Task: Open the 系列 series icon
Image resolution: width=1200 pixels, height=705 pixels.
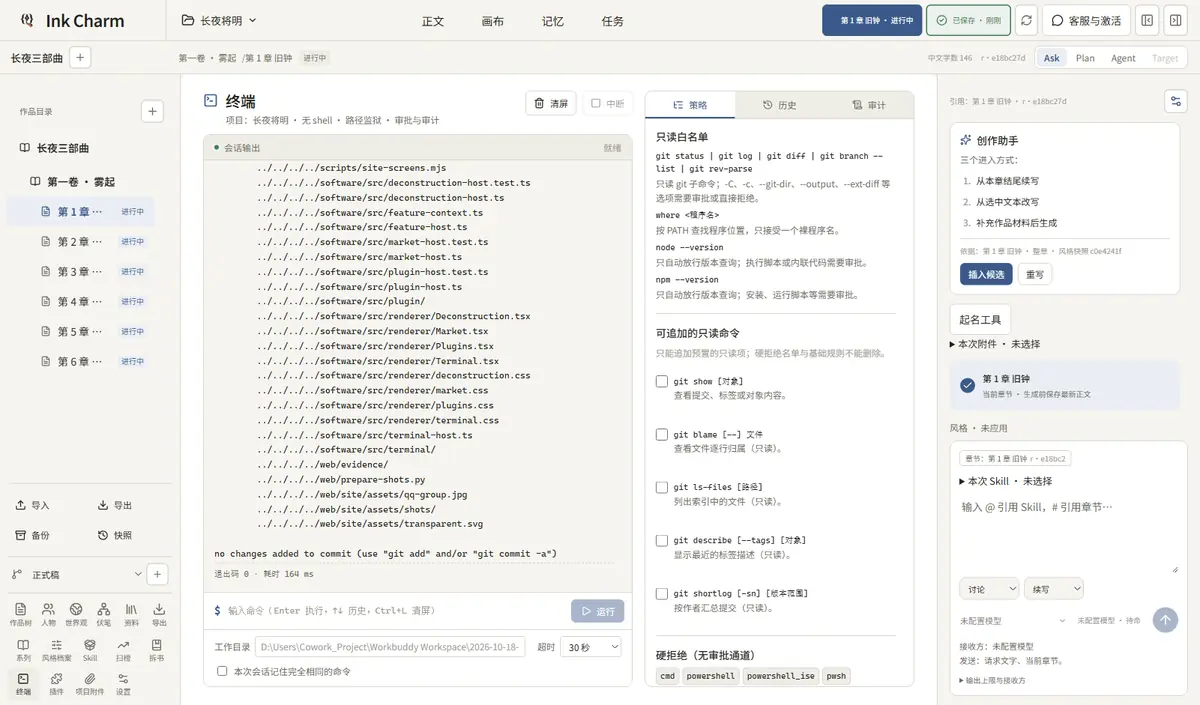Action: click(23, 650)
